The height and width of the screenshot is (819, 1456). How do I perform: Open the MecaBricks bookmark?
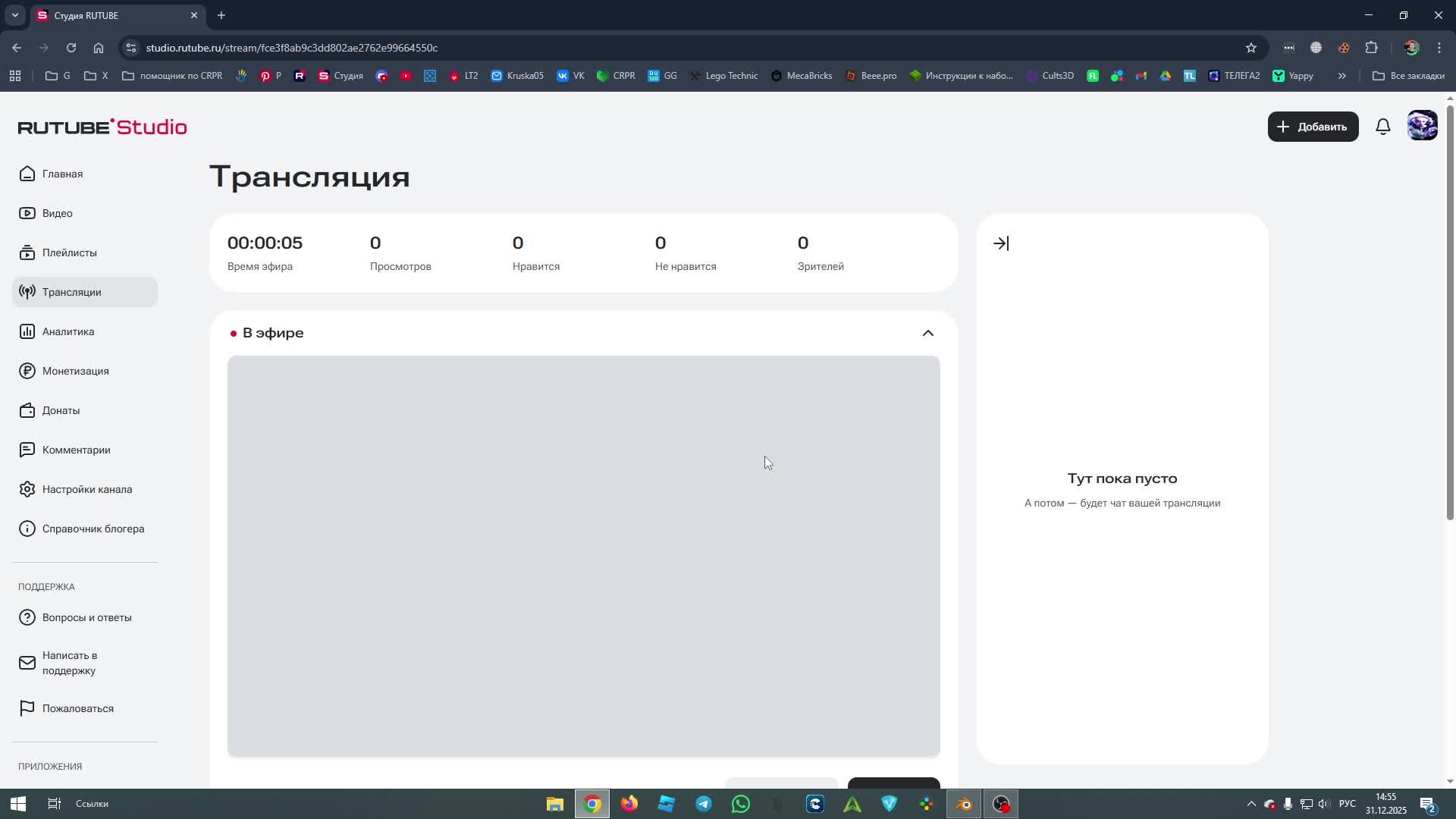(802, 76)
